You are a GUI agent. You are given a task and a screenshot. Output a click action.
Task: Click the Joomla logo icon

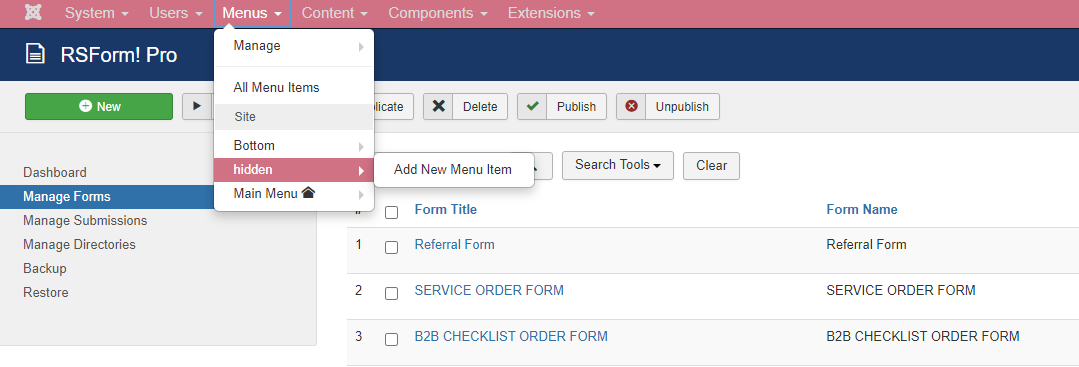coord(32,13)
